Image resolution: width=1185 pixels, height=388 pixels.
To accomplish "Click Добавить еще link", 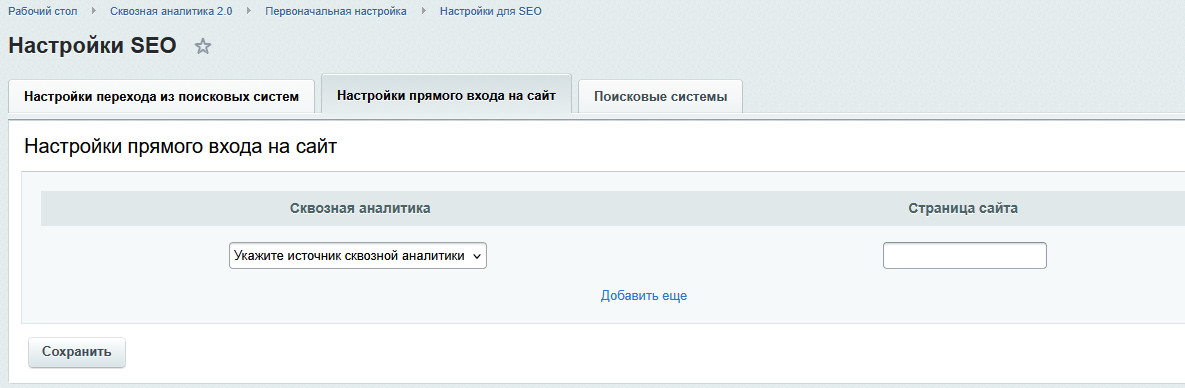I will click(644, 296).
